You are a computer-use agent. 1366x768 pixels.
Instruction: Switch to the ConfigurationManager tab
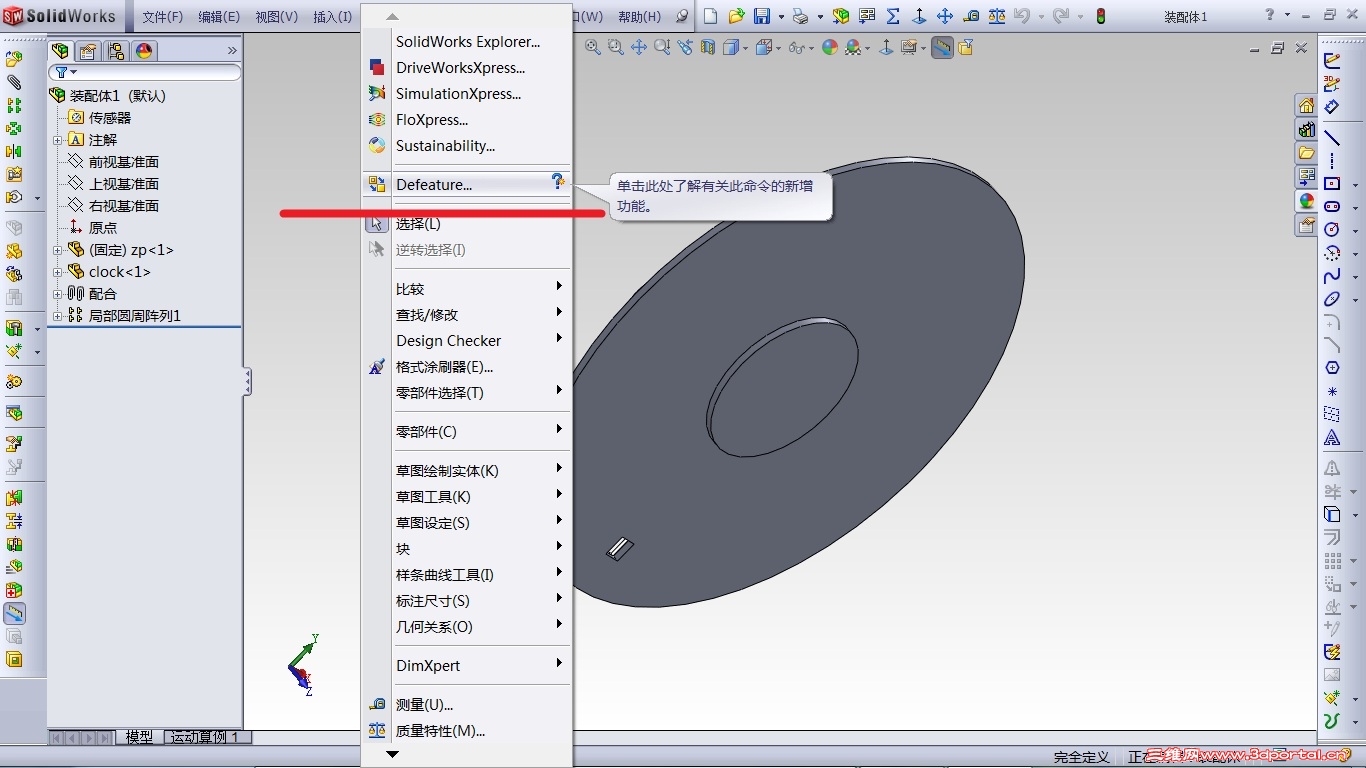(x=116, y=51)
